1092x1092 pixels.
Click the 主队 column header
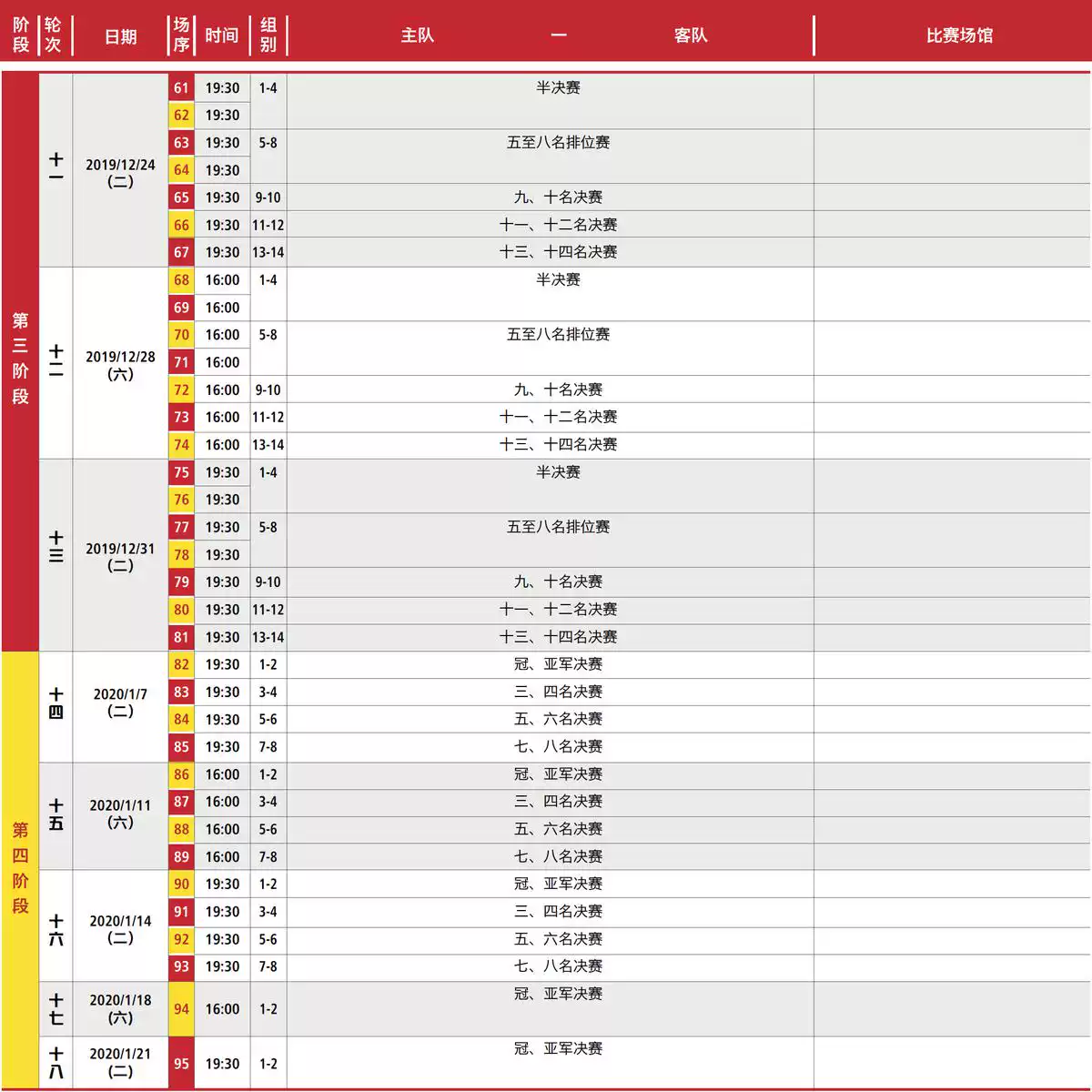pyautogui.click(x=417, y=35)
